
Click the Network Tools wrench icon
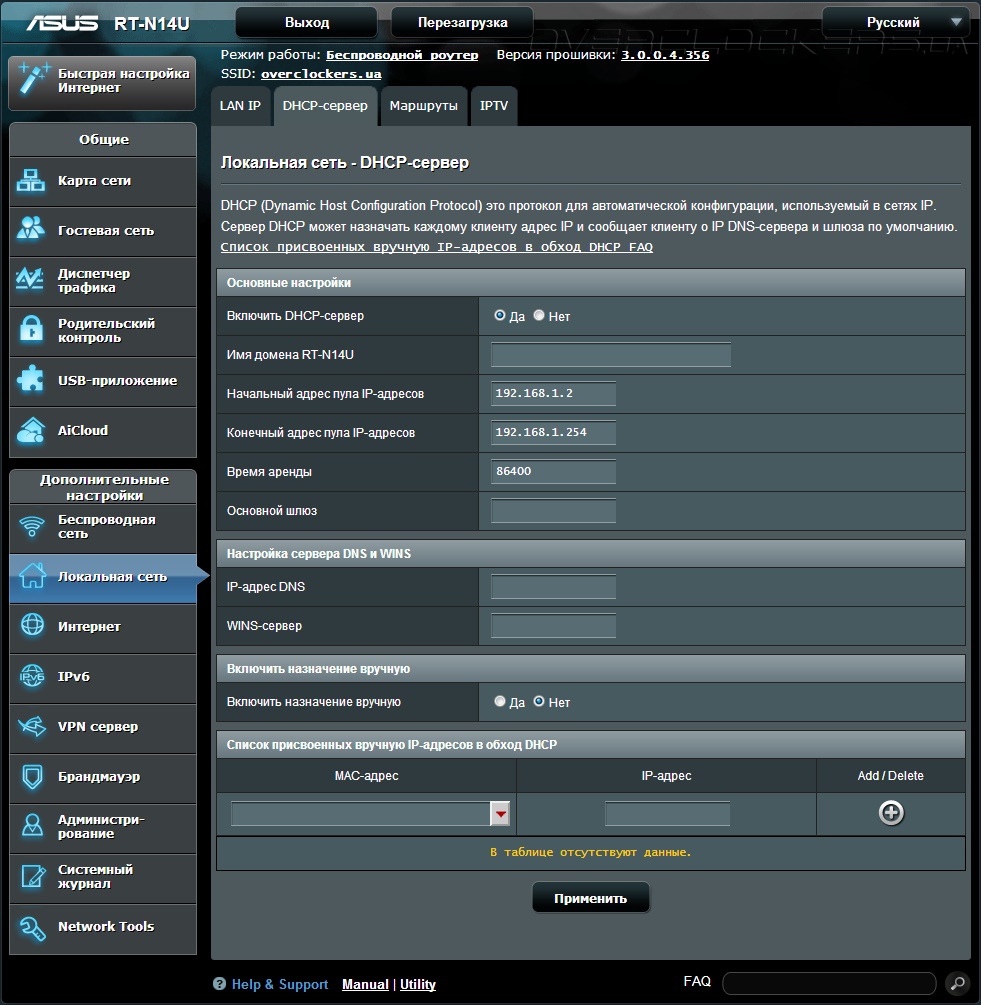tap(32, 927)
